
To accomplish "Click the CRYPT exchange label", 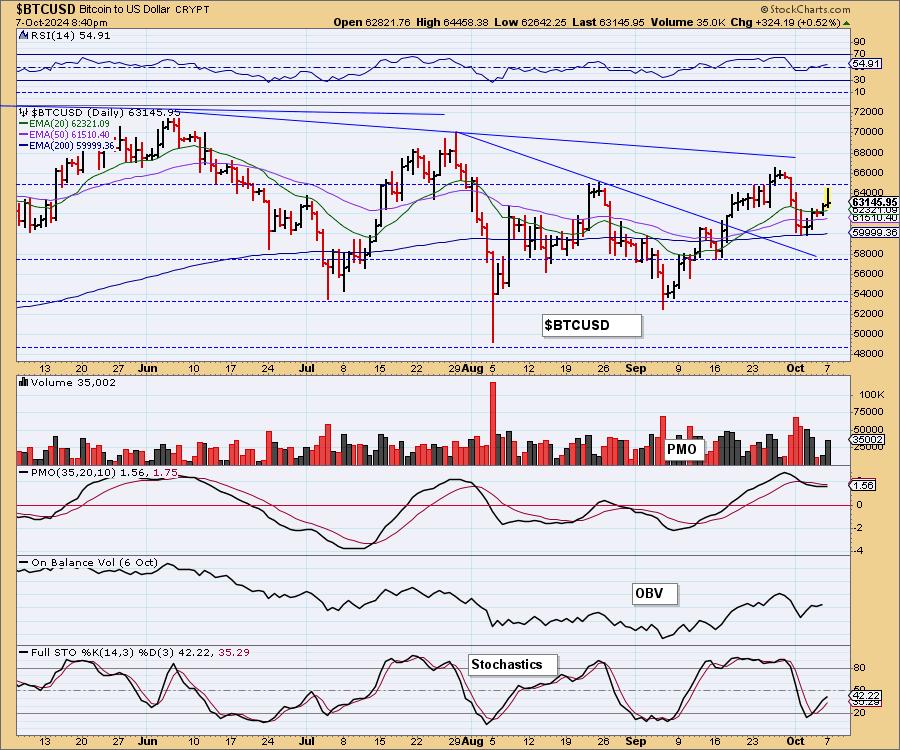I will pos(192,10).
